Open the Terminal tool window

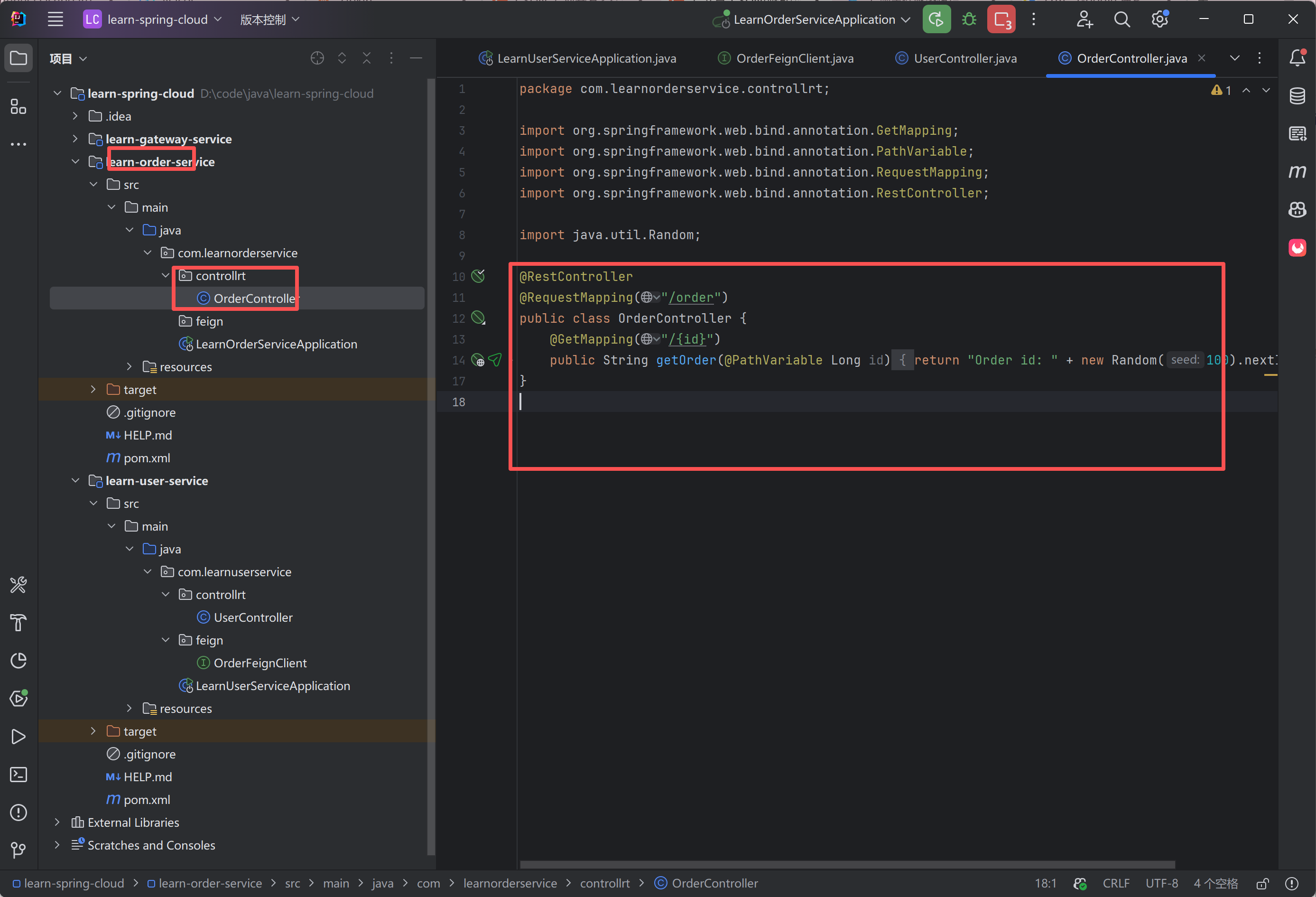(x=19, y=775)
